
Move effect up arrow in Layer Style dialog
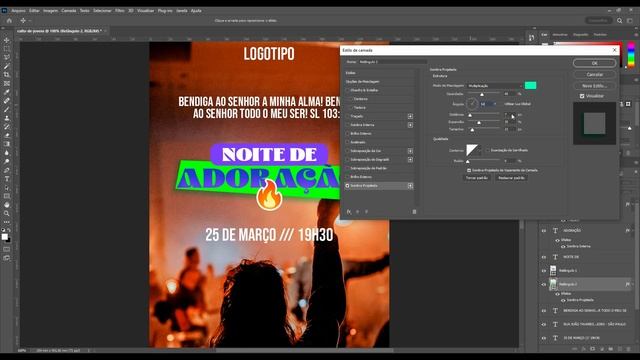358,211
